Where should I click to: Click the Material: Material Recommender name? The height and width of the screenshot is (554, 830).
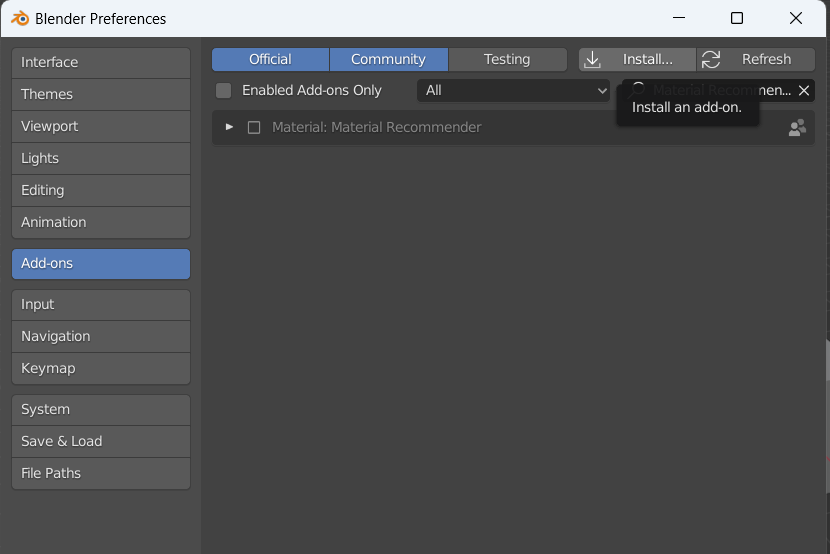click(376, 128)
